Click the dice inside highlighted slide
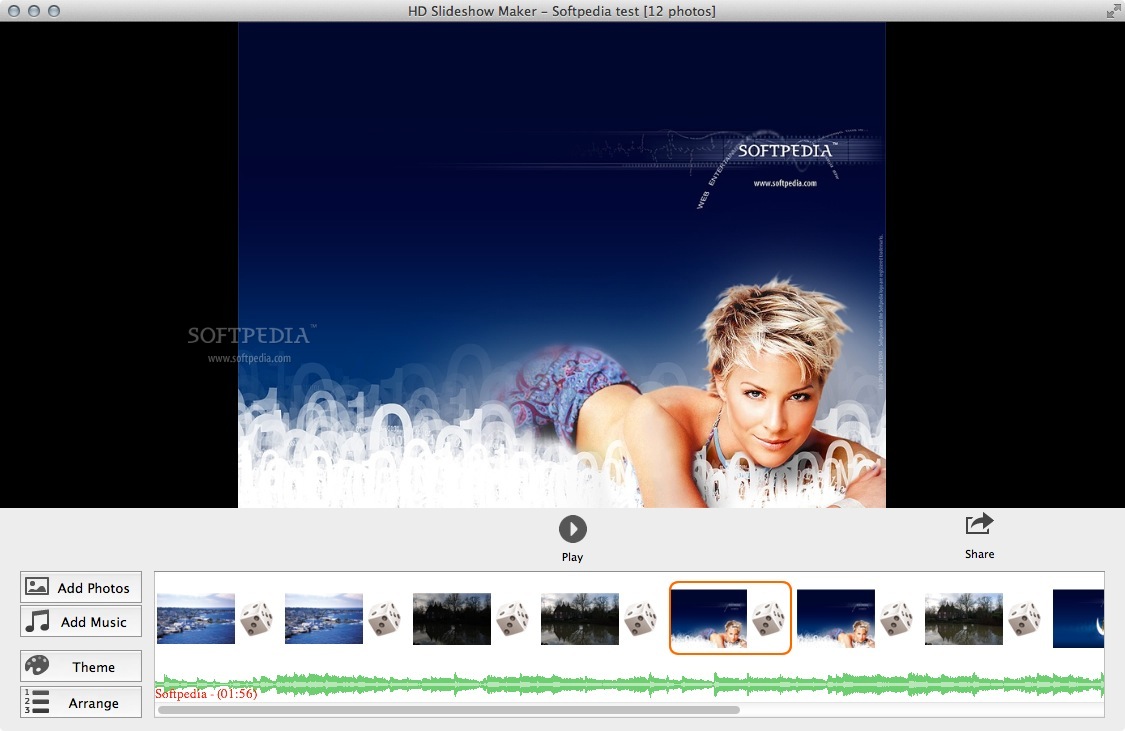 coord(768,618)
